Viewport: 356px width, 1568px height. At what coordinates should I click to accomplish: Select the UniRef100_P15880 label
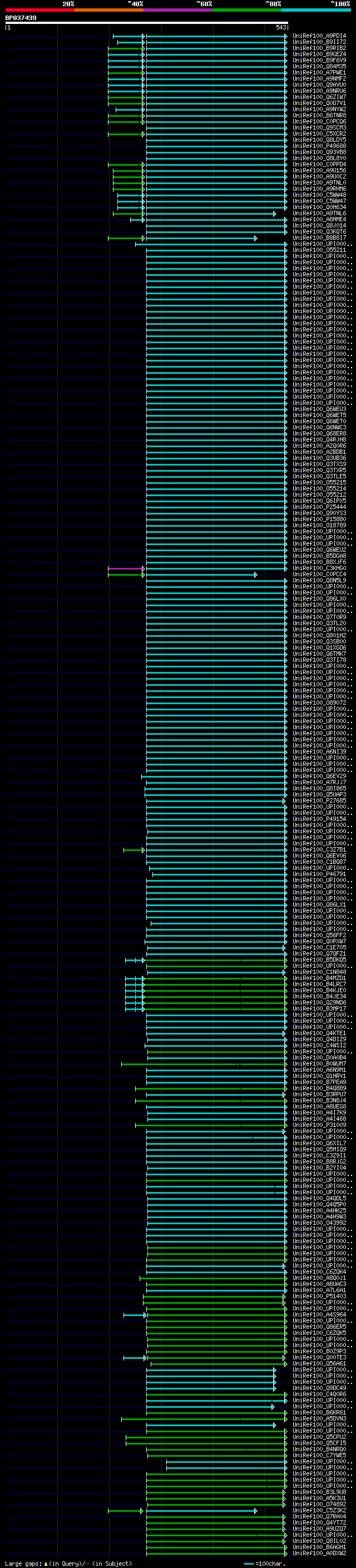319,519
